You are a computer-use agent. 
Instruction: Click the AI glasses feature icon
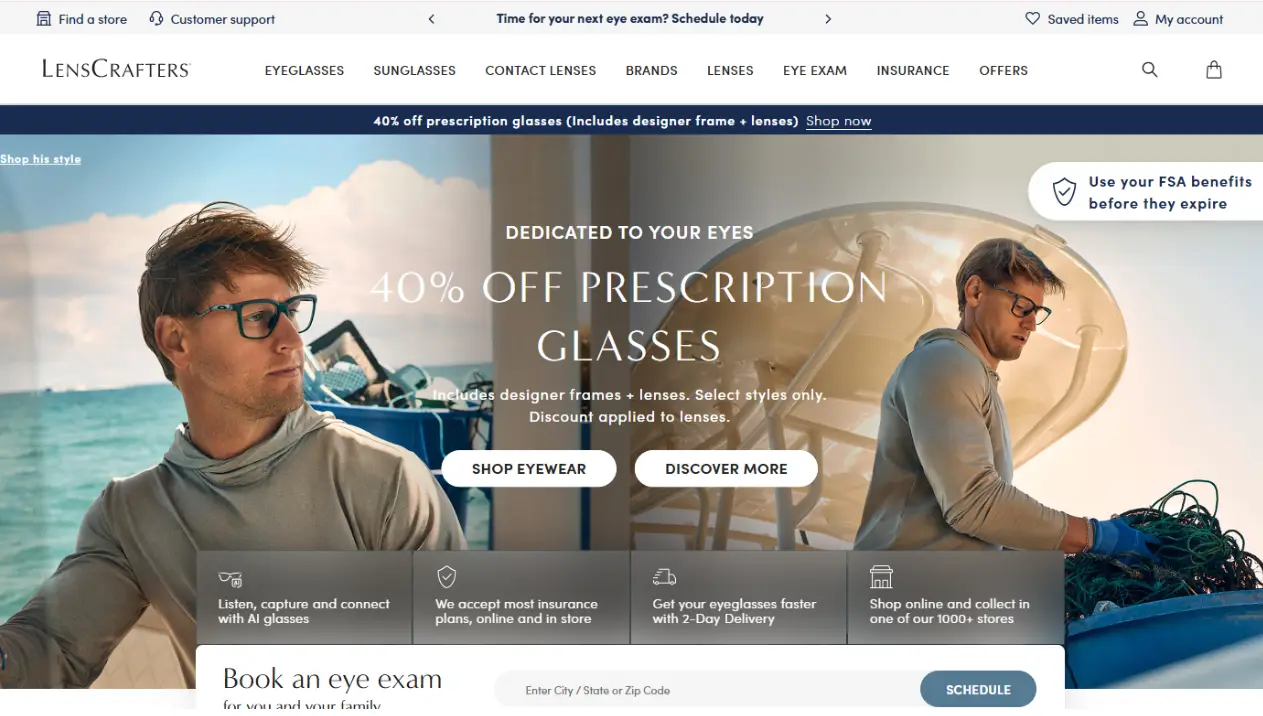(x=230, y=578)
